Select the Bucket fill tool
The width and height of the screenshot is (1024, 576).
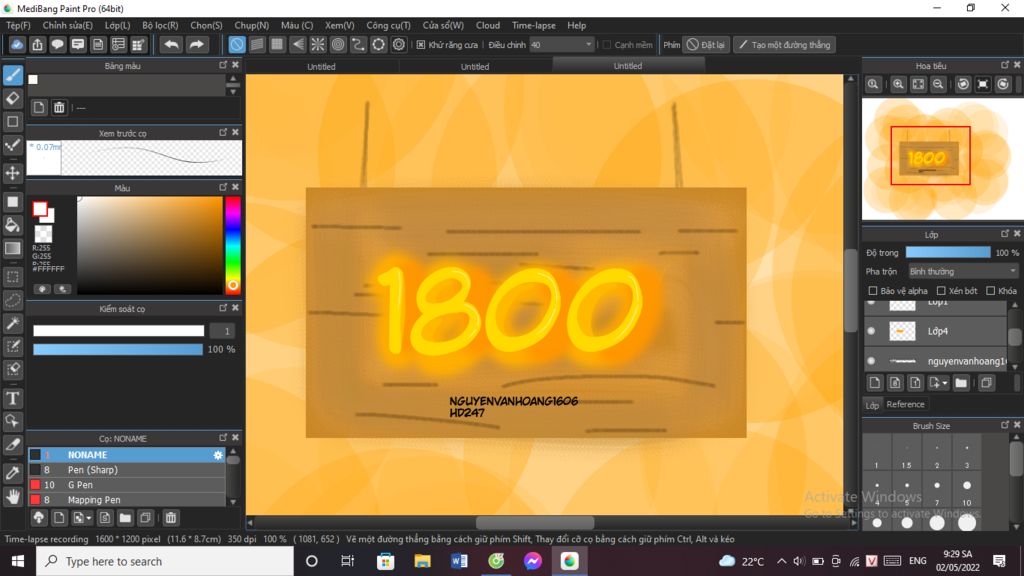coord(13,225)
